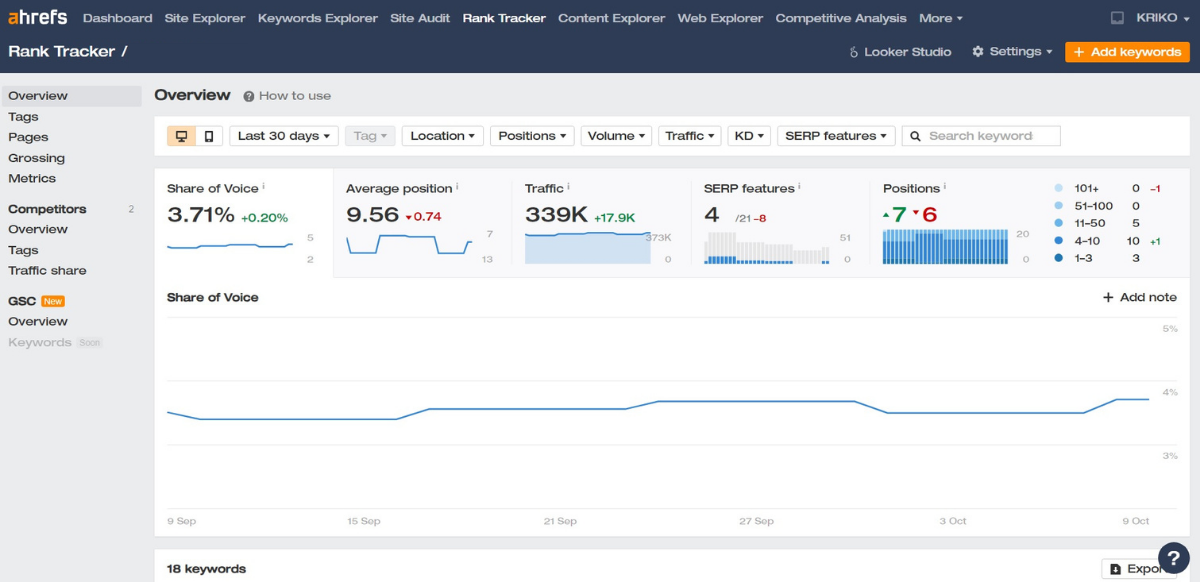
Task: Click the Add keywords button
Action: coord(1126,52)
